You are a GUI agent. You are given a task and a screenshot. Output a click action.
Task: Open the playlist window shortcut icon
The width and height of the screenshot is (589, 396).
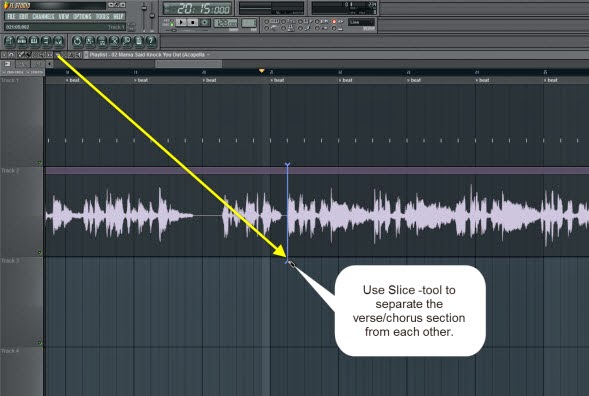pyautogui.click(x=9, y=41)
